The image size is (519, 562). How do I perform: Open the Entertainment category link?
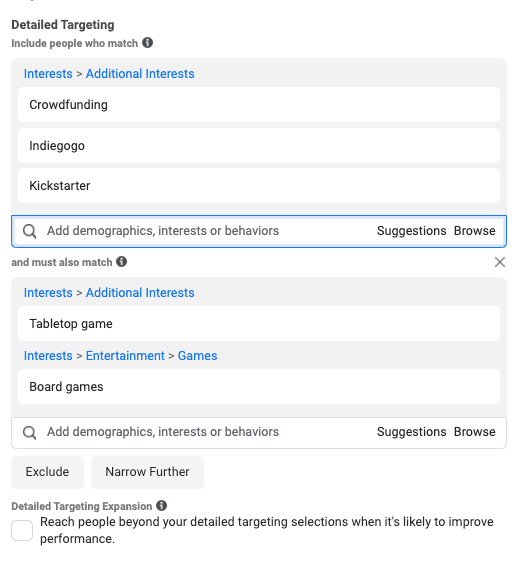[x=125, y=356]
